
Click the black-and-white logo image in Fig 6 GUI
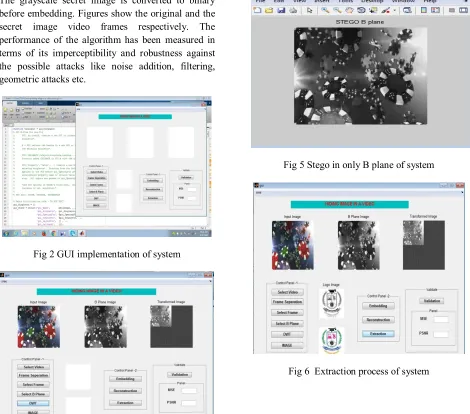coord(331,303)
